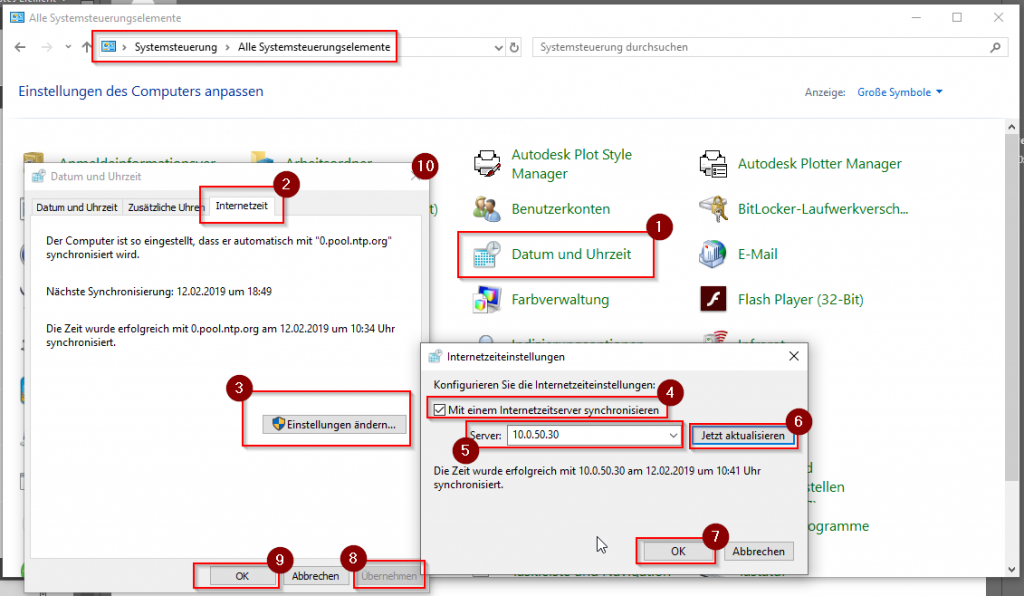Uncheck Mit einem Internetzeitserver synchronisieren
The height and width of the screenshot is (596, 1024).
tap(439, 408)
